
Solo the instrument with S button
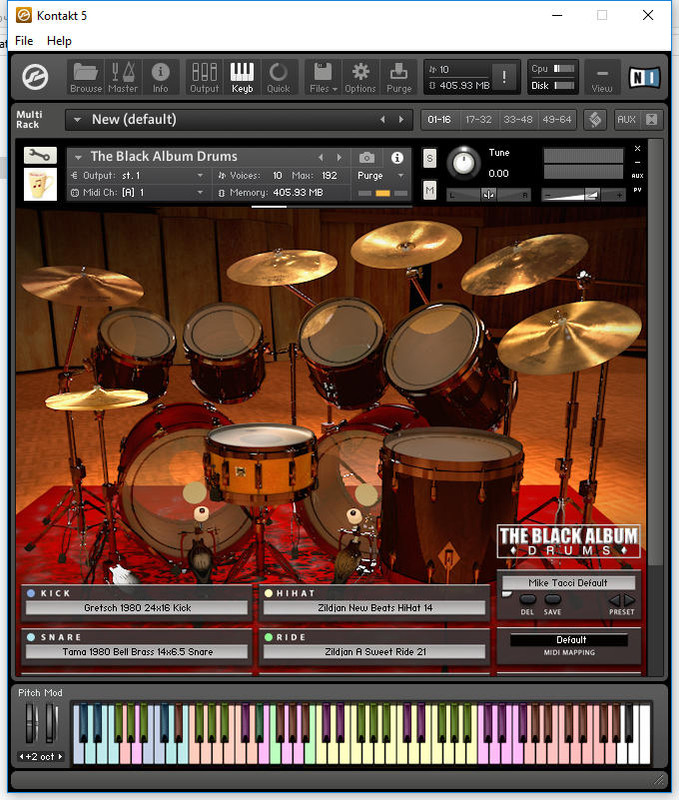click(430, 158)
